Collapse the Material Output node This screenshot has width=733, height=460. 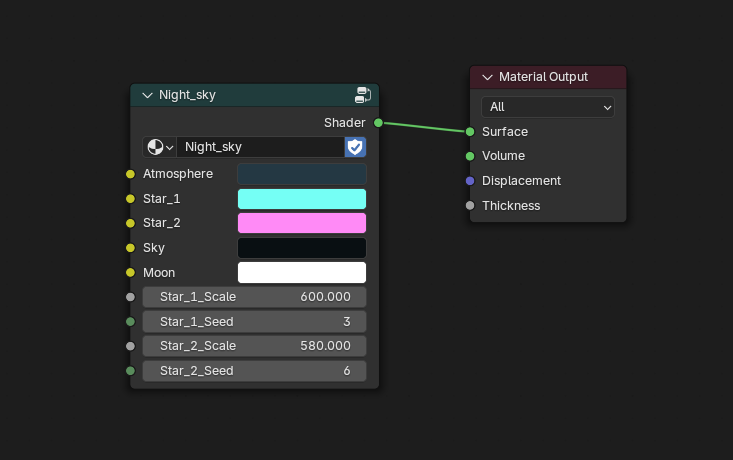pos(487,77)
